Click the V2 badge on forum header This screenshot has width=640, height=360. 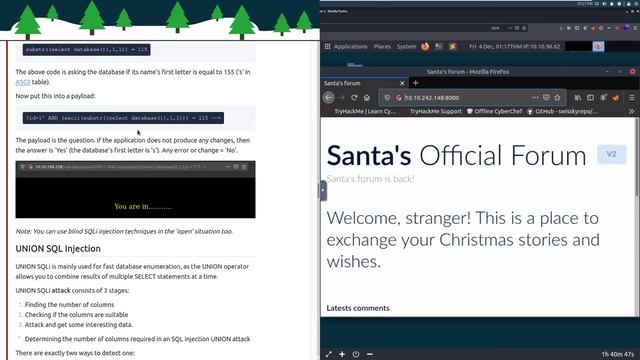[611, 154]
